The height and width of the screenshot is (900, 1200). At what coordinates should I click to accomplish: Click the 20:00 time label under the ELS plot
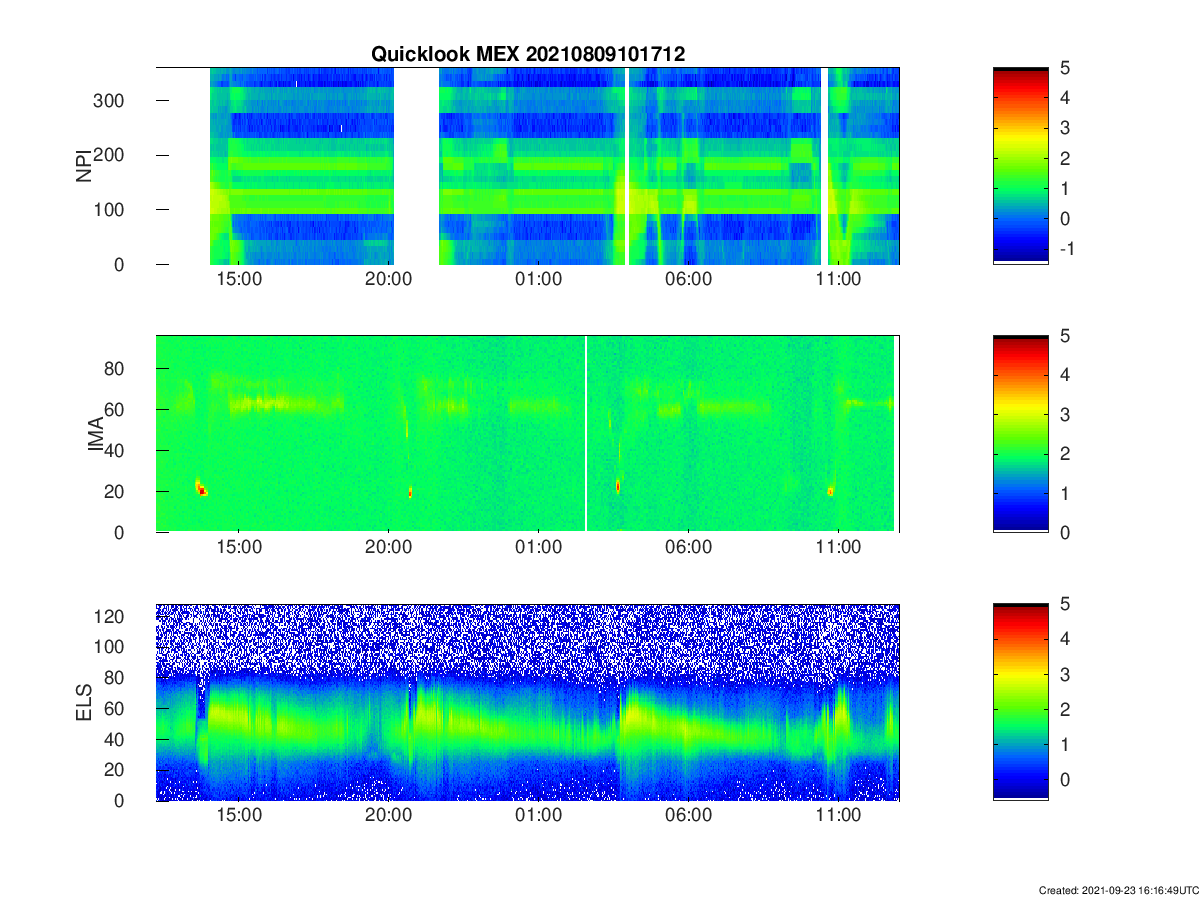click(x=389, y=815)
